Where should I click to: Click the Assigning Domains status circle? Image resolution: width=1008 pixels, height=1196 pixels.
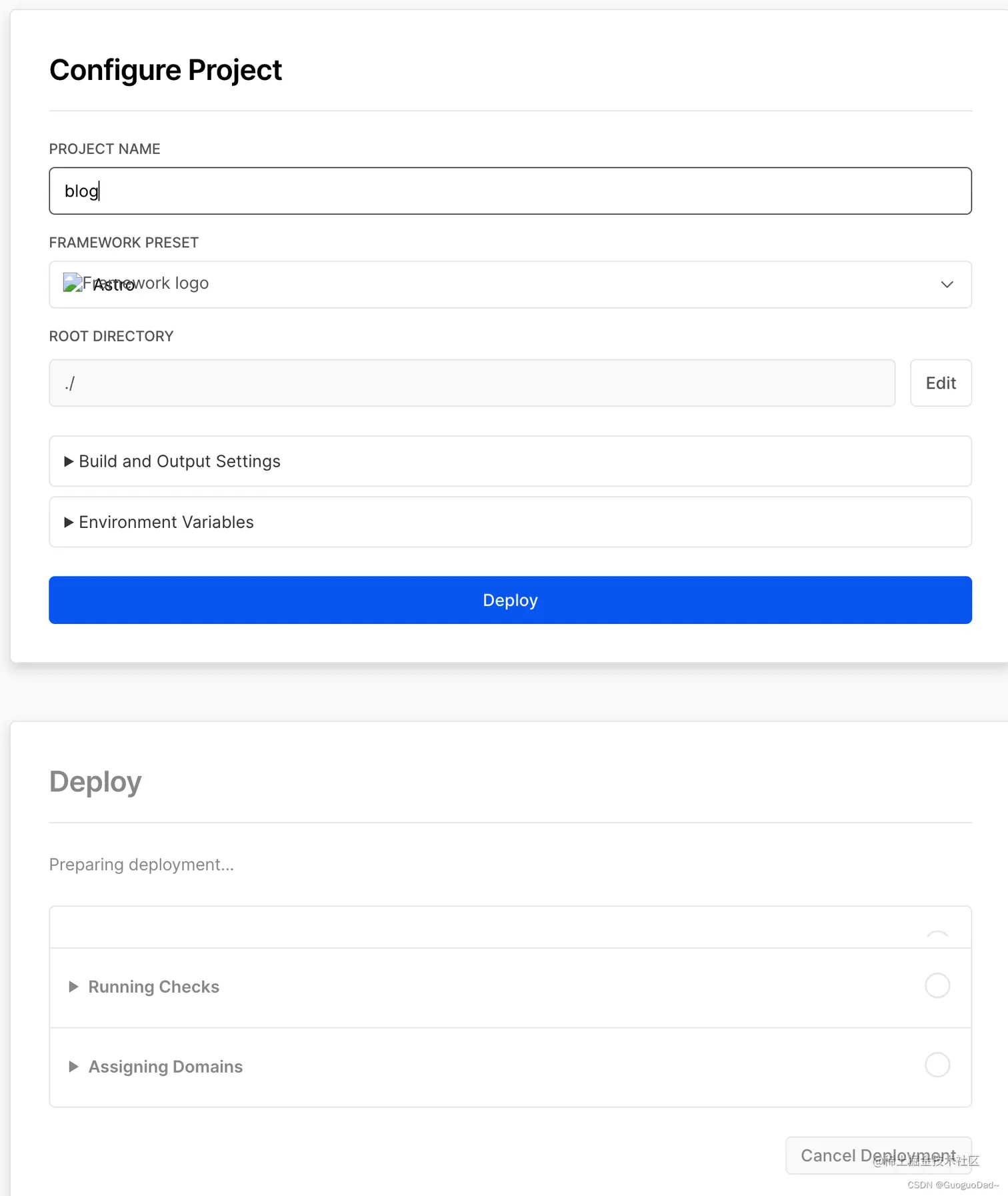pos(937,1065)
